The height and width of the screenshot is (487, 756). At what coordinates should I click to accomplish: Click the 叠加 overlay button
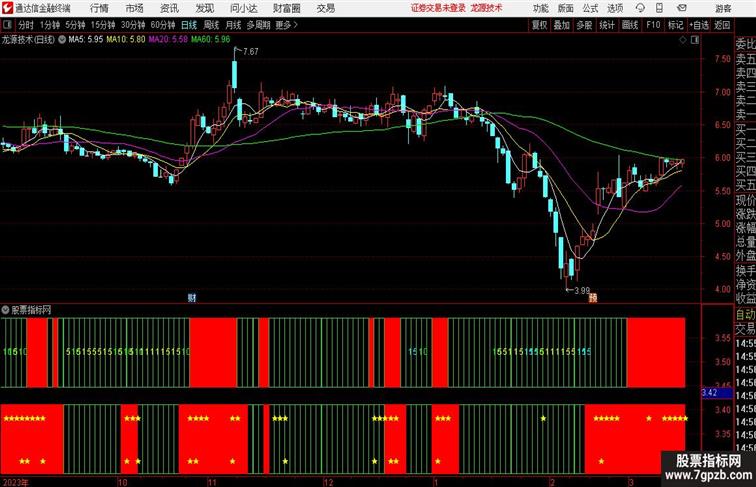562,25
